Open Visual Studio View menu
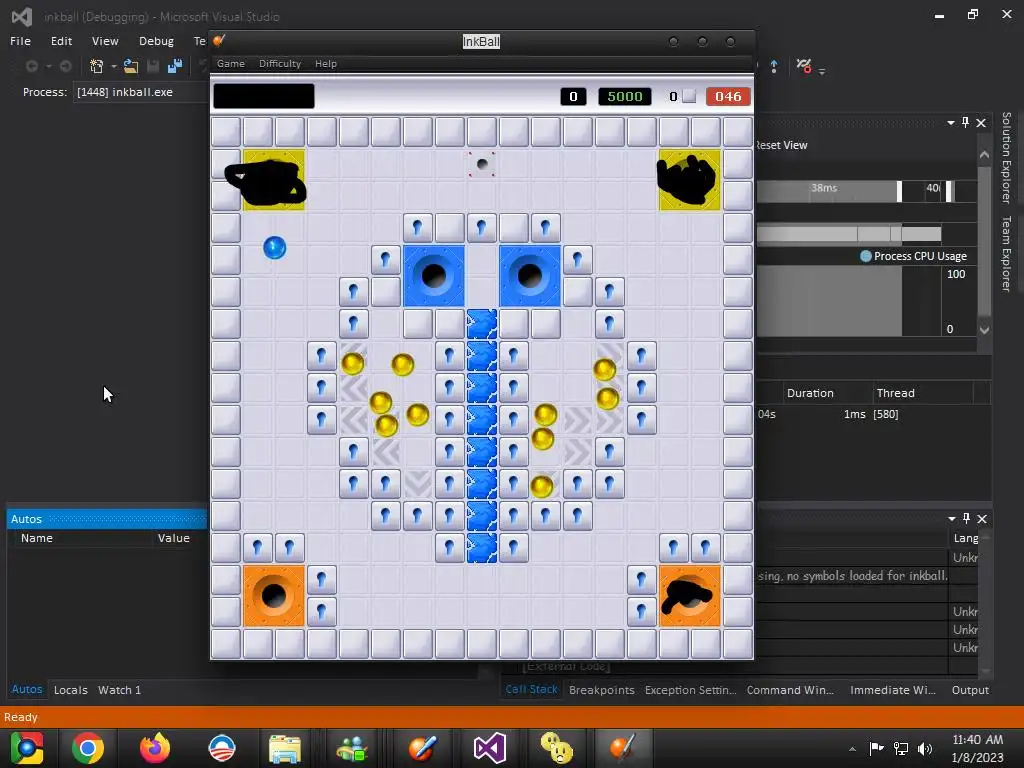This screenshot has width=1024, height=768. click(104, 40)
